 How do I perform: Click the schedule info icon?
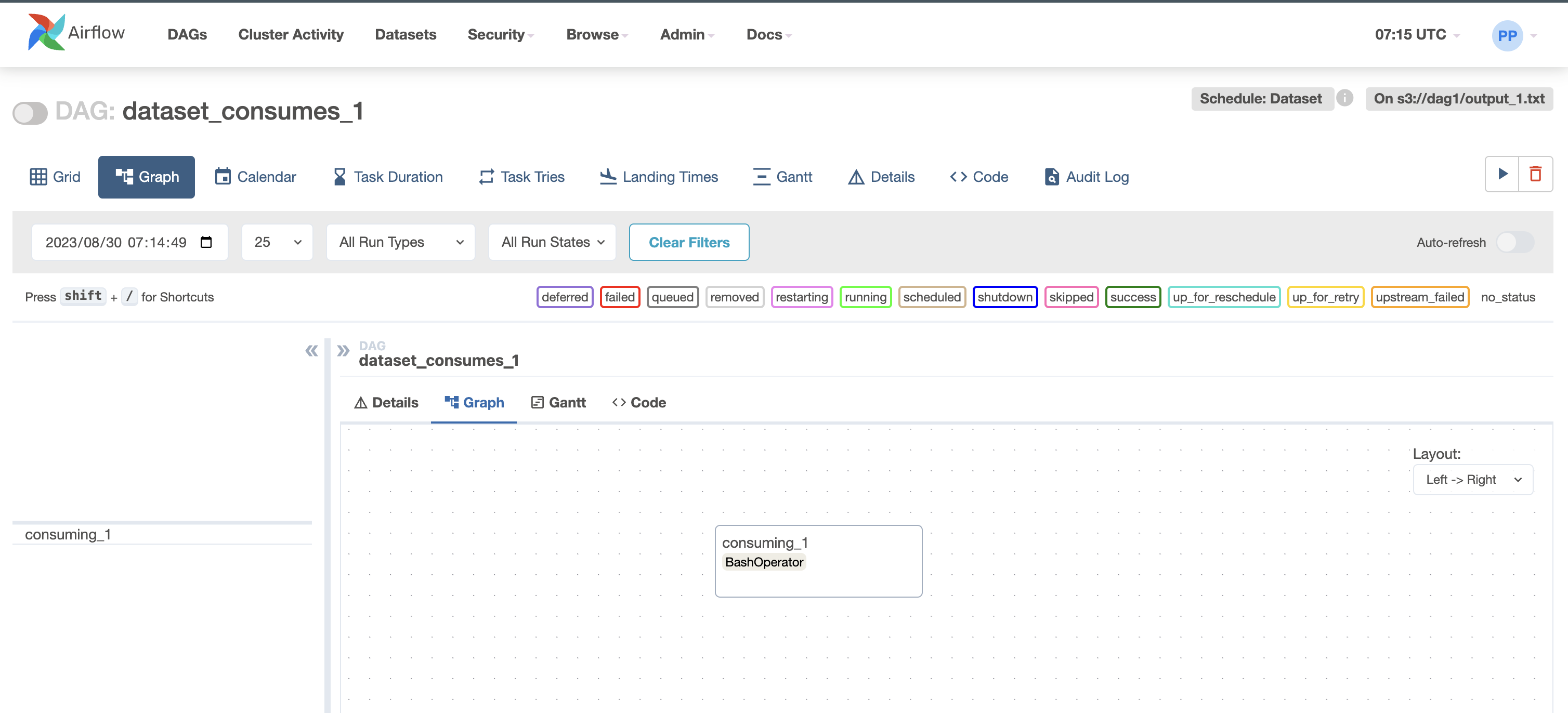coord(1344,98)
